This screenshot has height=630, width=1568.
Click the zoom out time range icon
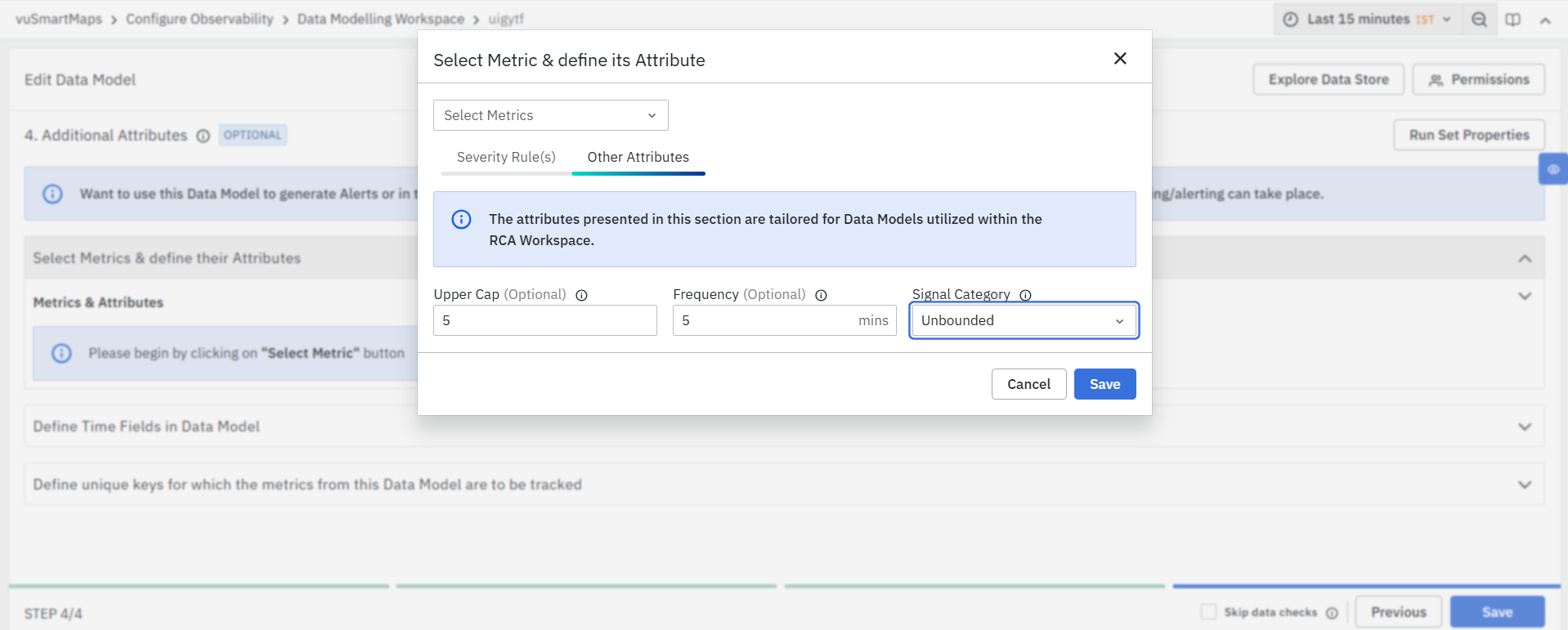1479,20
